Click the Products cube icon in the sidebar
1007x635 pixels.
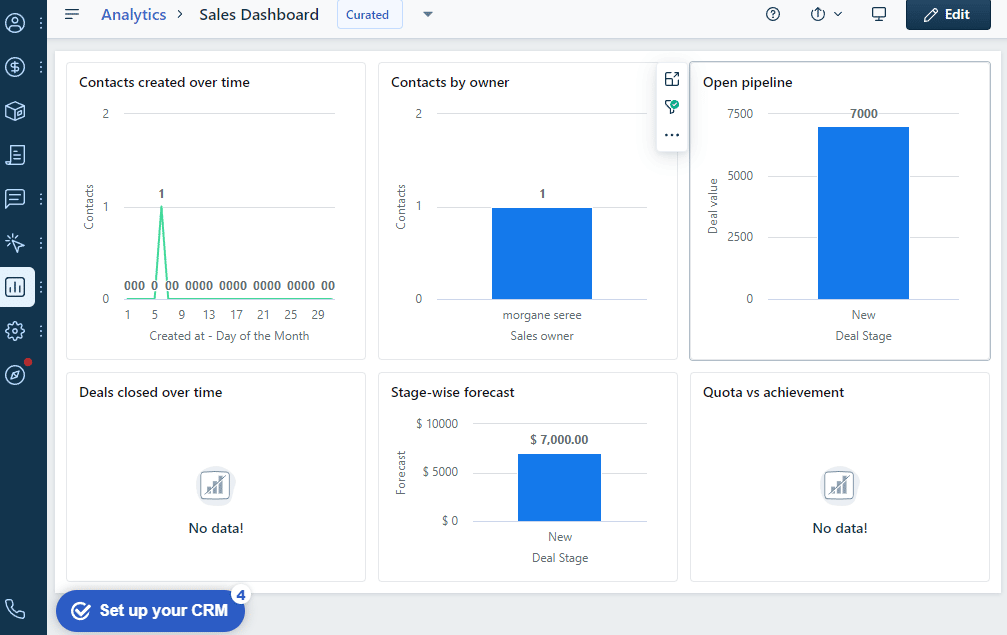pyautogui.click(x=15, y=111)
